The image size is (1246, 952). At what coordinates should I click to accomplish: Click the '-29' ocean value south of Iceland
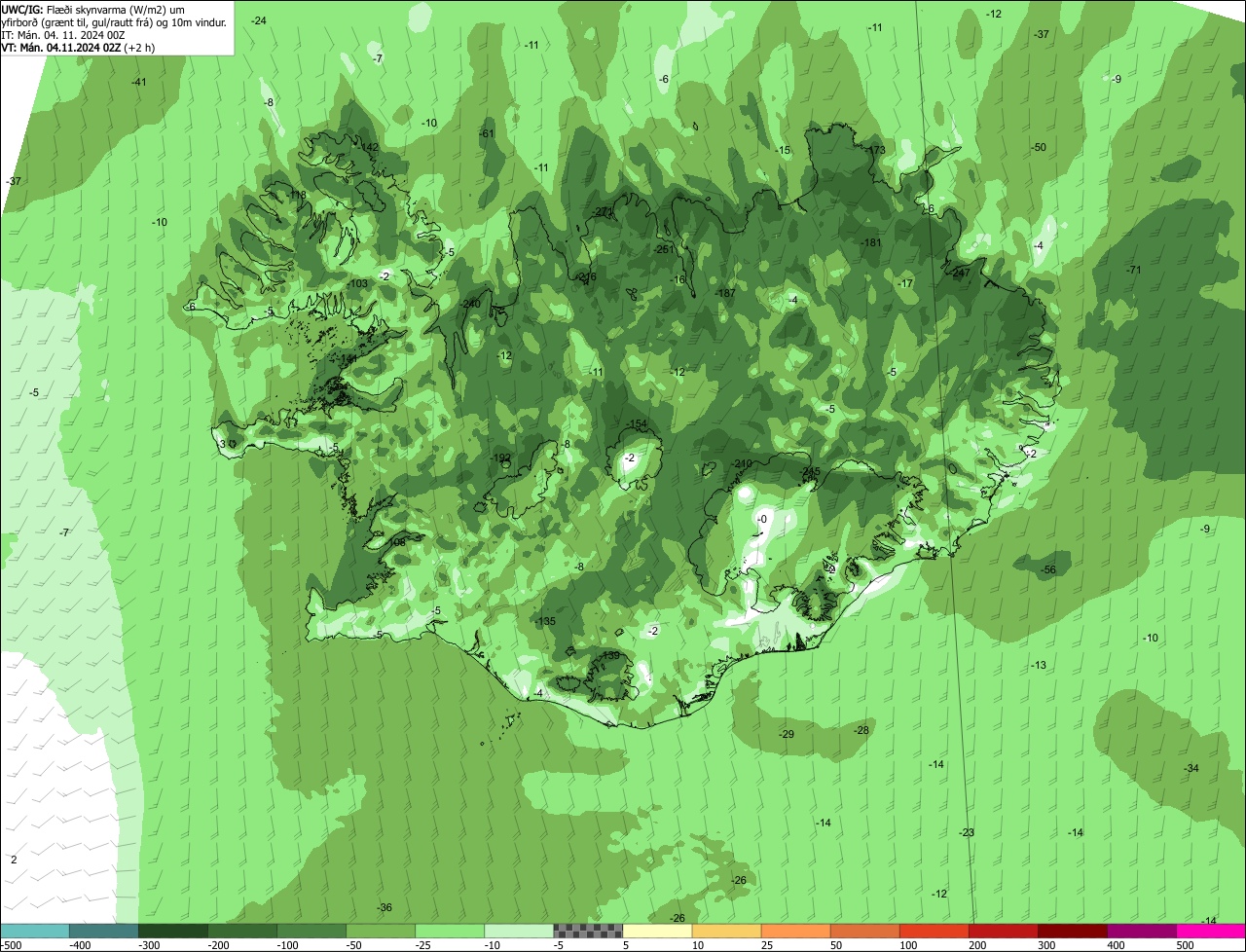787,734
